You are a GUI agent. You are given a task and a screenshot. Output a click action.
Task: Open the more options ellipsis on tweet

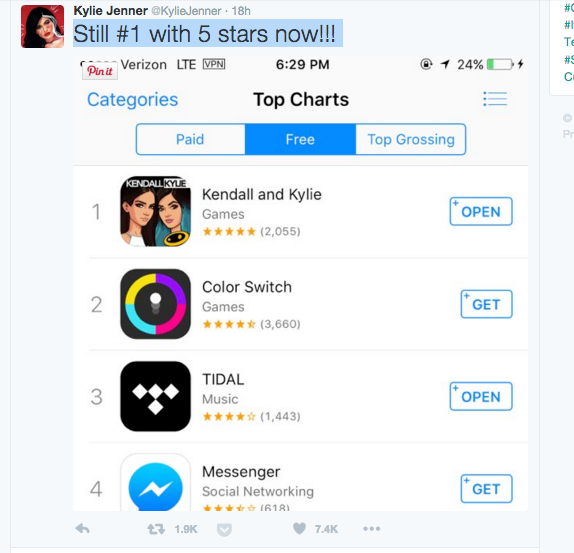tap(372, 529)
